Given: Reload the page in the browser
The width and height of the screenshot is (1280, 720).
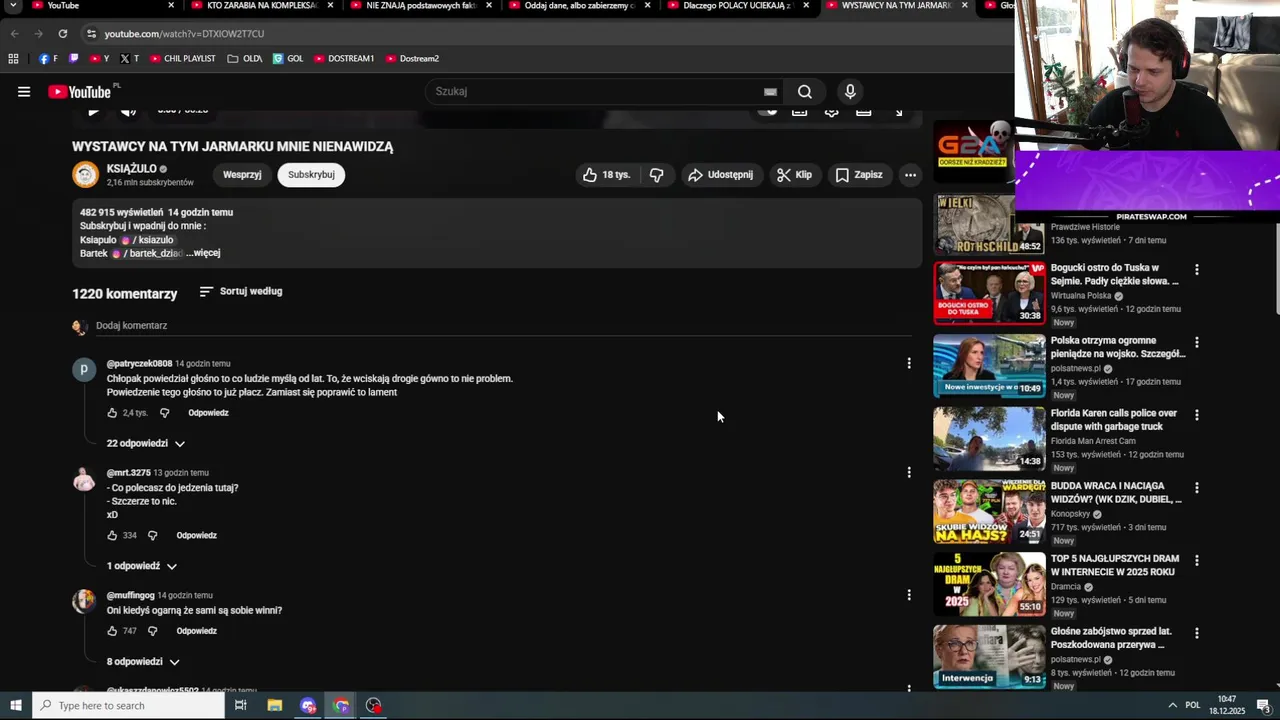Looking at the screenshot, I should pyautogui.click(x=62, y=34).
